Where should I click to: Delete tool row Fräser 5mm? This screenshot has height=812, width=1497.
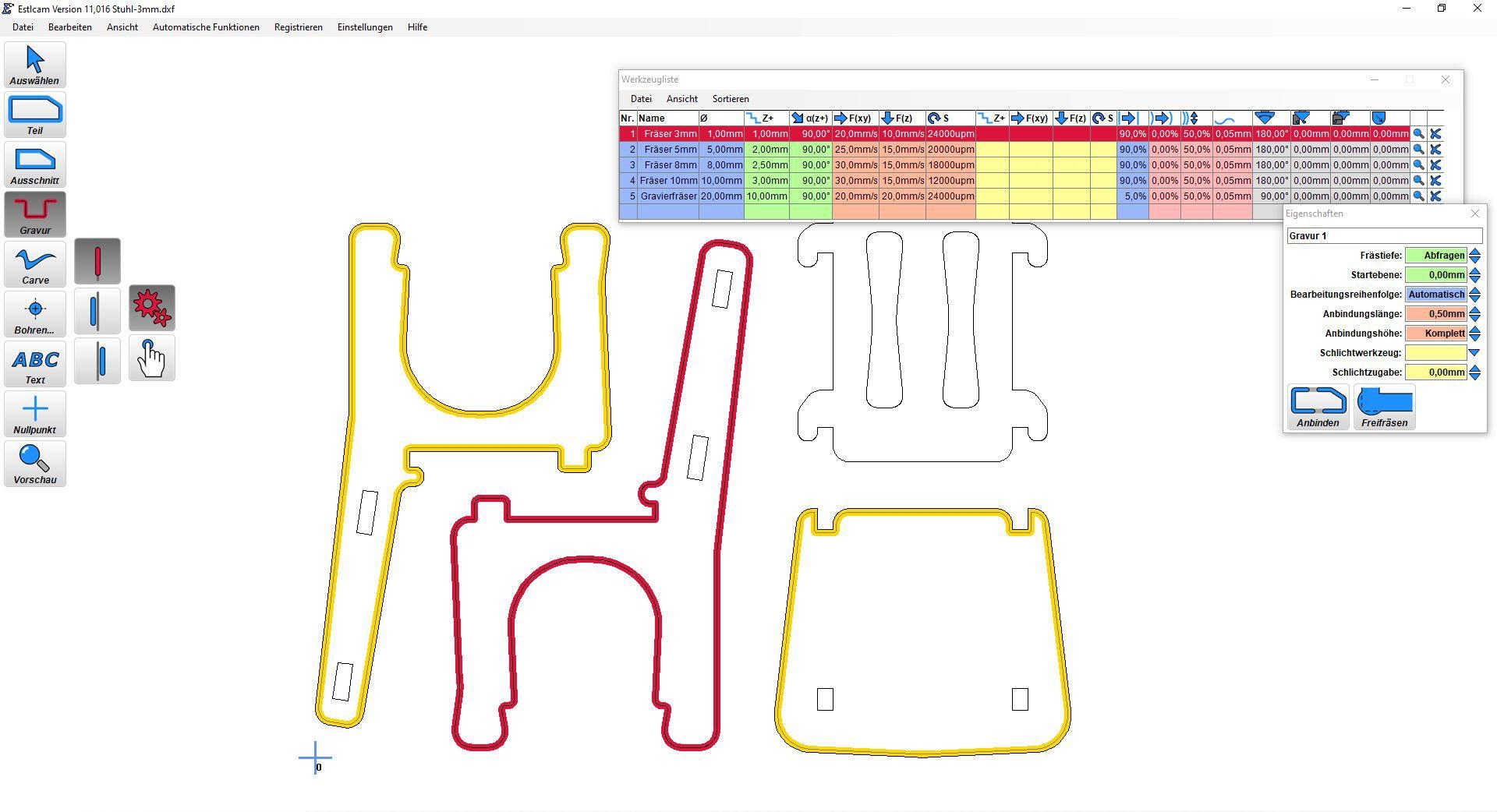[x=1435, y=150]
